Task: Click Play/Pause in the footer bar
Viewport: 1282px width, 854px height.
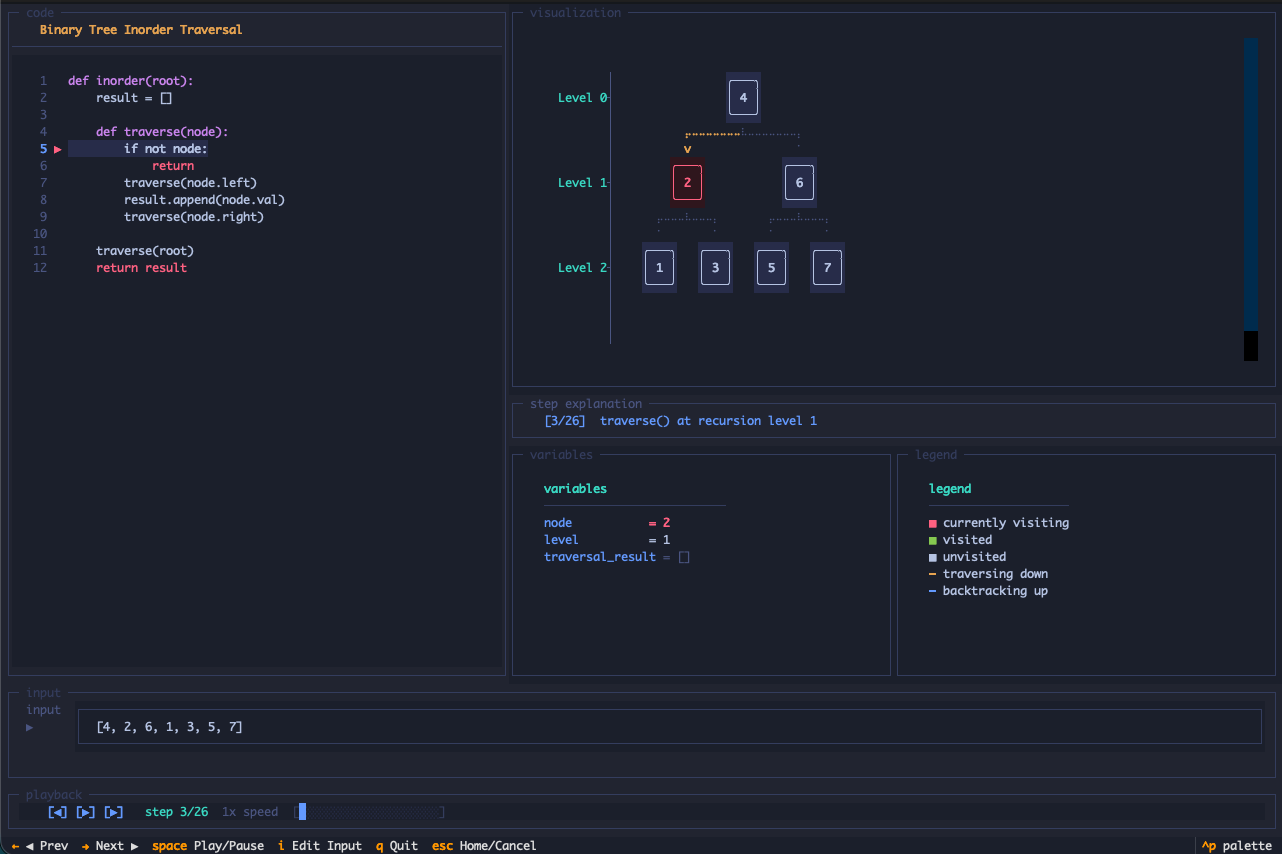Action: (208, 846)
